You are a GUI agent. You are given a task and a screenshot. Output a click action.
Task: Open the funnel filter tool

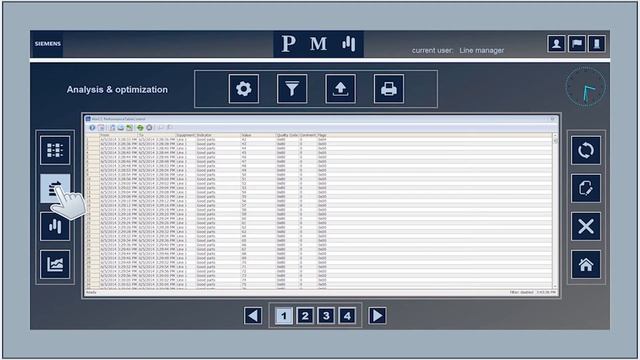(292, 89)
